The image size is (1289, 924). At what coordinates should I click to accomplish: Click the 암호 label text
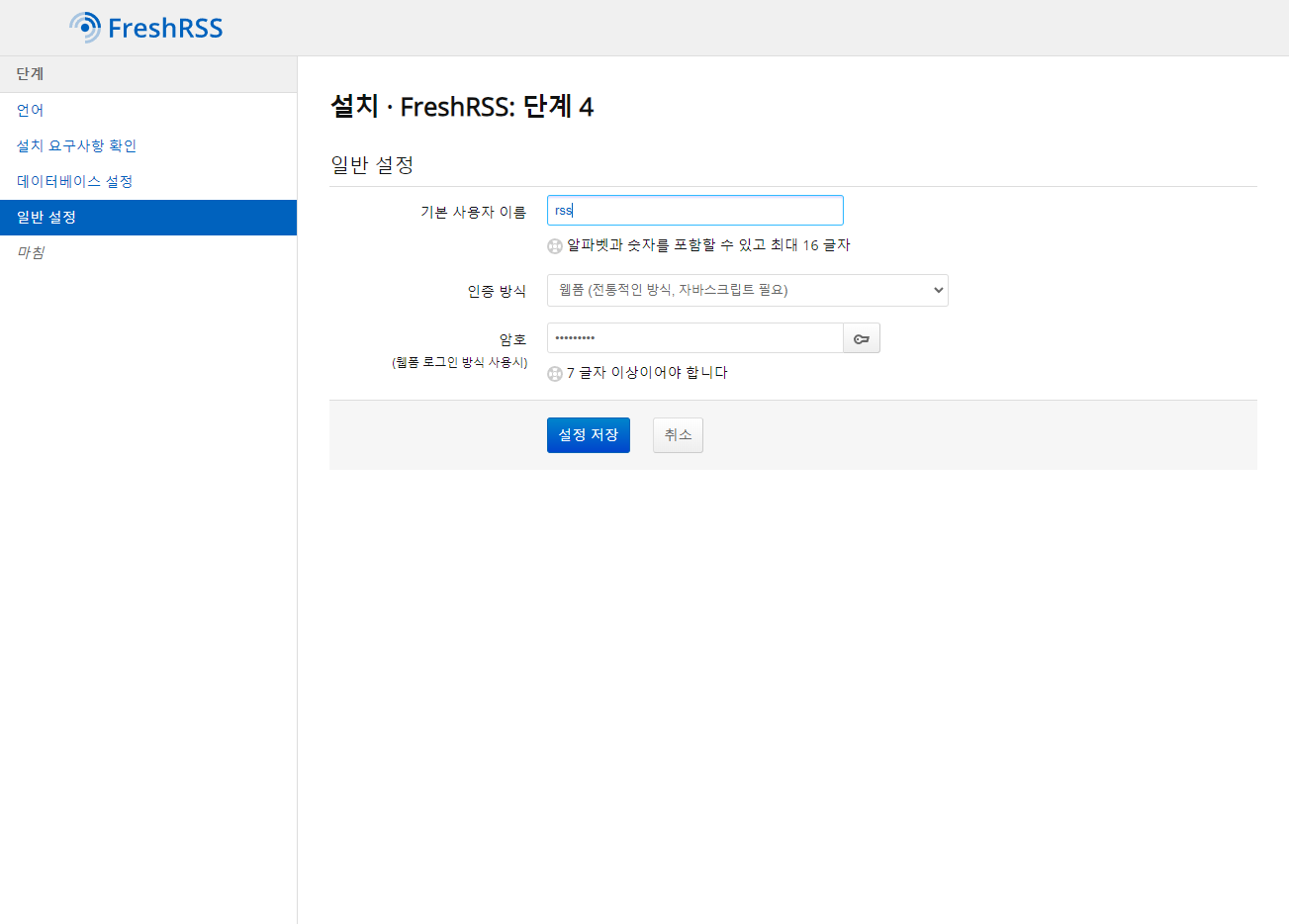[512, 339]
